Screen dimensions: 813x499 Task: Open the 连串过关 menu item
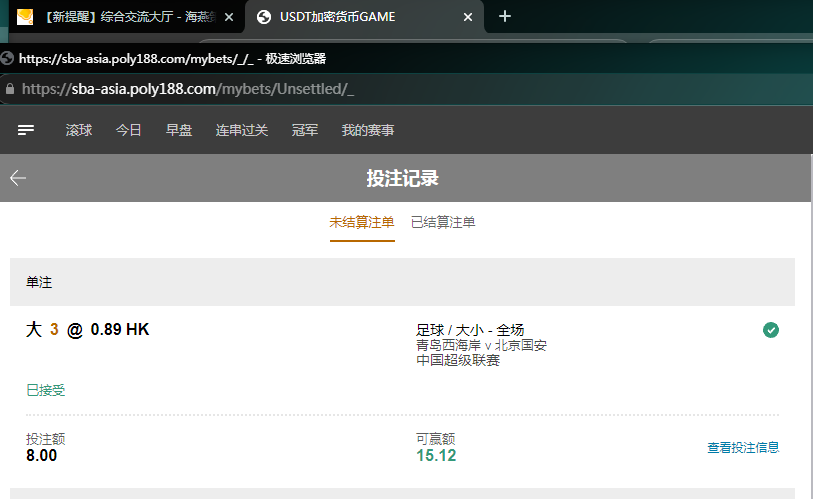pos(242,130)
